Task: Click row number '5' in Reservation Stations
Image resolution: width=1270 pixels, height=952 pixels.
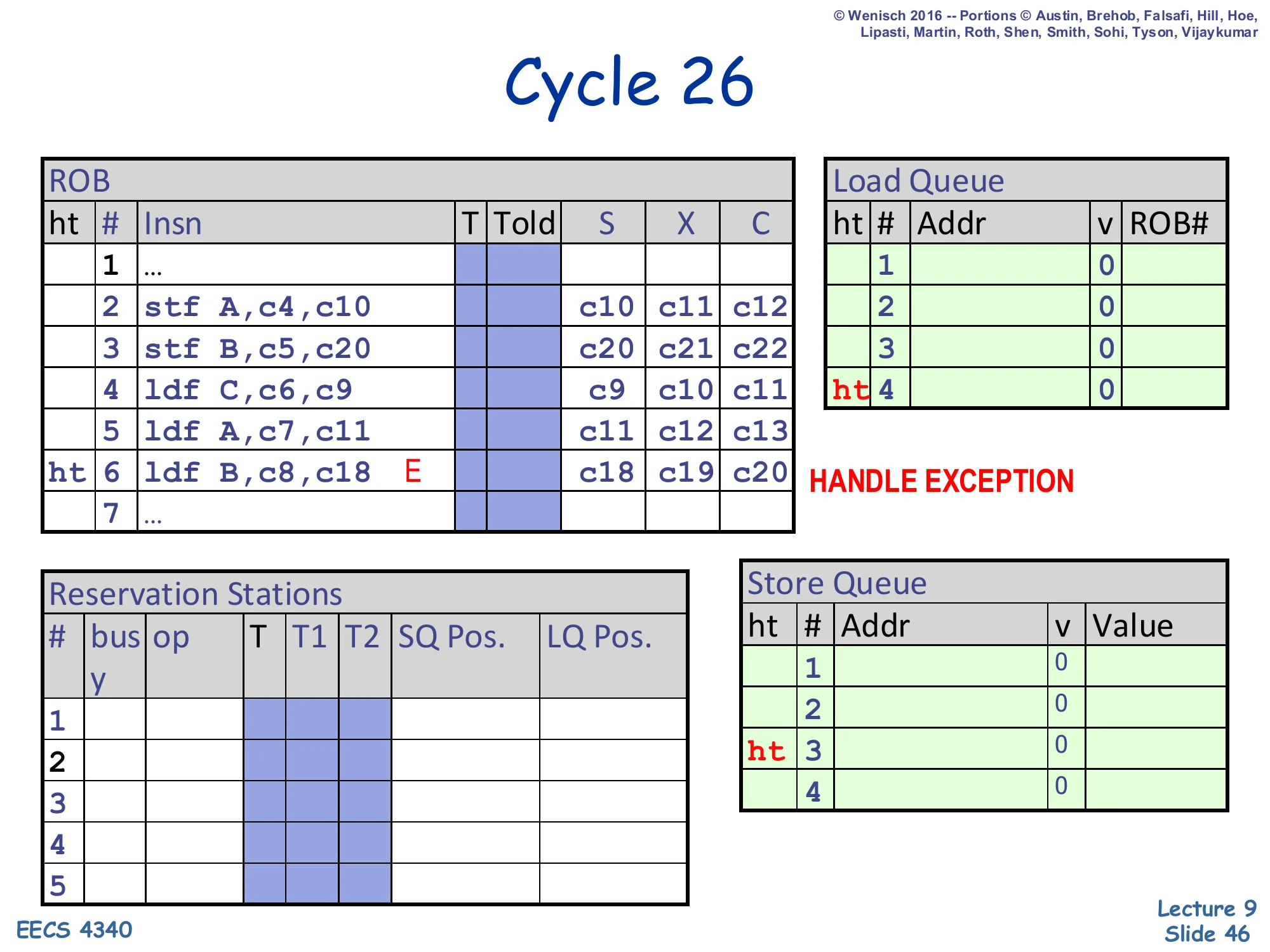Action: point(58,885)
